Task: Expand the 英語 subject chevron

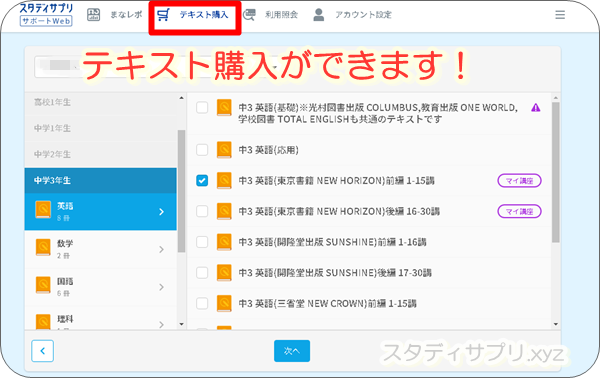Action: [x=161, y=212]
